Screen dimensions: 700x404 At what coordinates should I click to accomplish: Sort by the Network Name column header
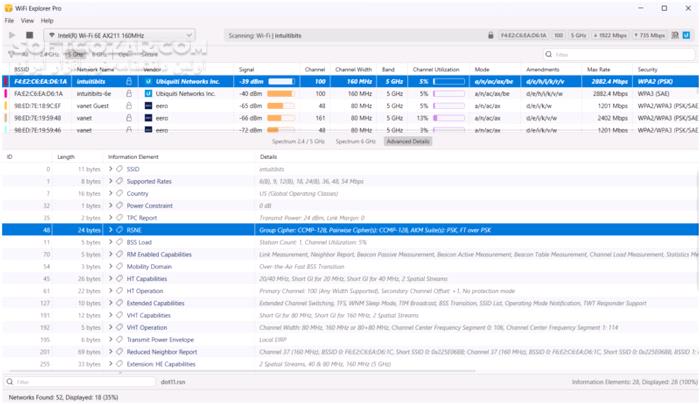(95, 70)
